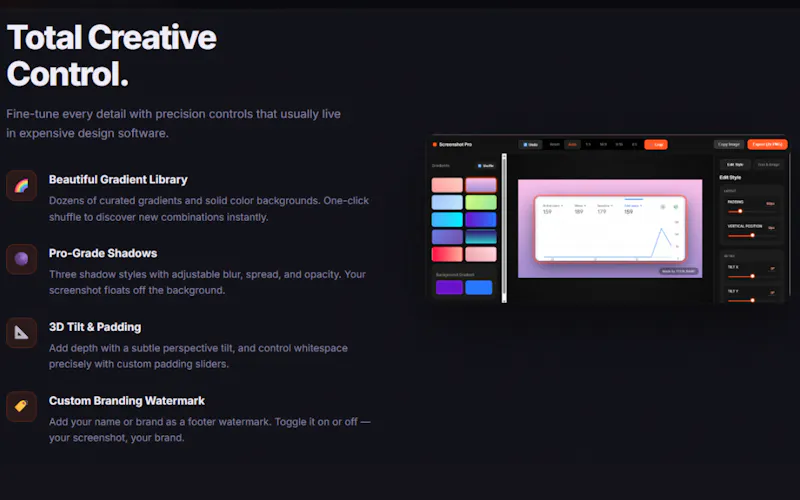The height and width of the screenshot is (500, 800).
Task: Click the Shuffle button above the gradients
Action: pos(486,166)
